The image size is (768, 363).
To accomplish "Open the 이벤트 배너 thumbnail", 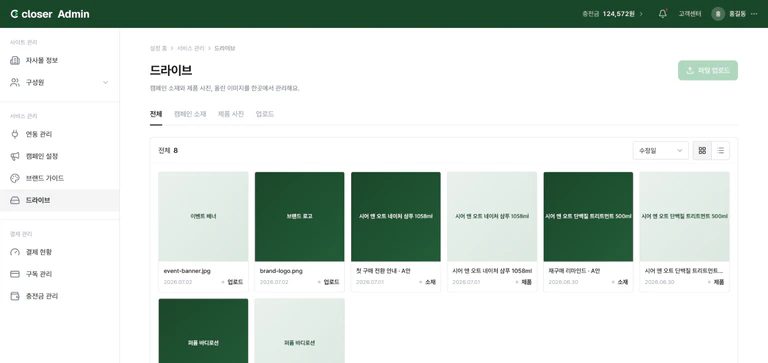I will [x=203, y=217].
